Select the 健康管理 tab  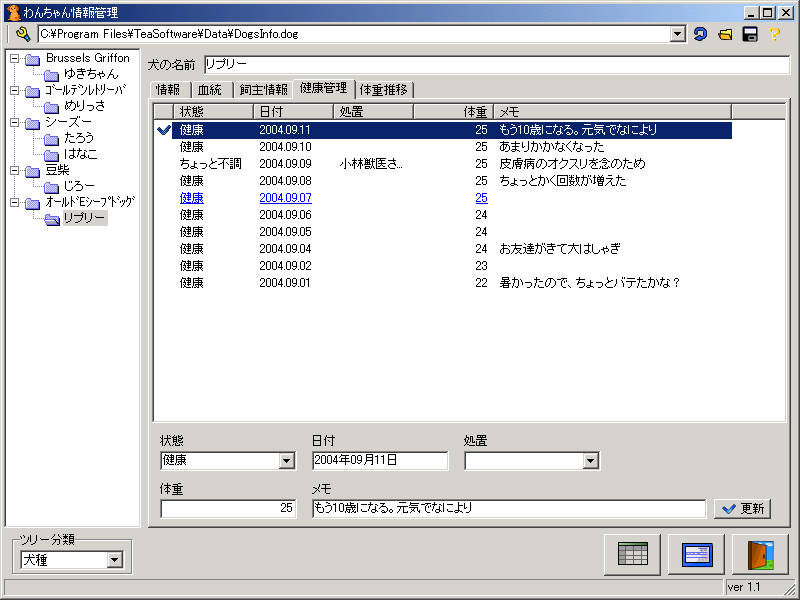click(x=323, y=88)
